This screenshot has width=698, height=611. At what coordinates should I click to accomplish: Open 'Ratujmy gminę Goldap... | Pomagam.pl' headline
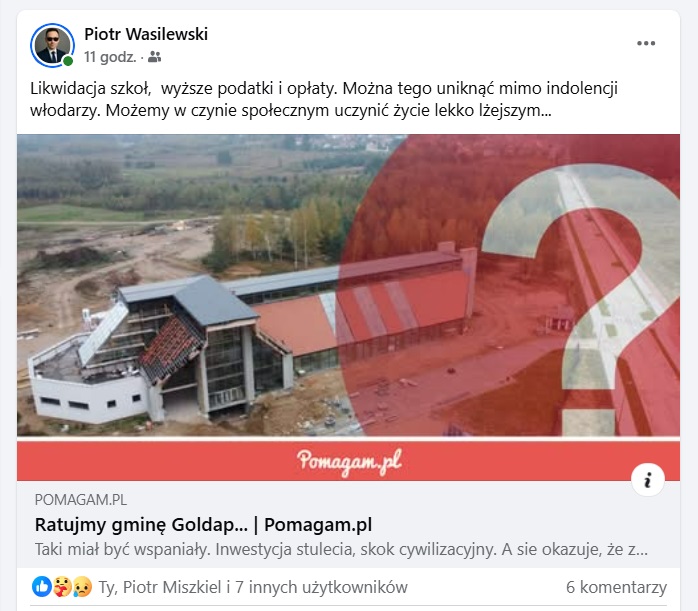click(x=203, y=525)
